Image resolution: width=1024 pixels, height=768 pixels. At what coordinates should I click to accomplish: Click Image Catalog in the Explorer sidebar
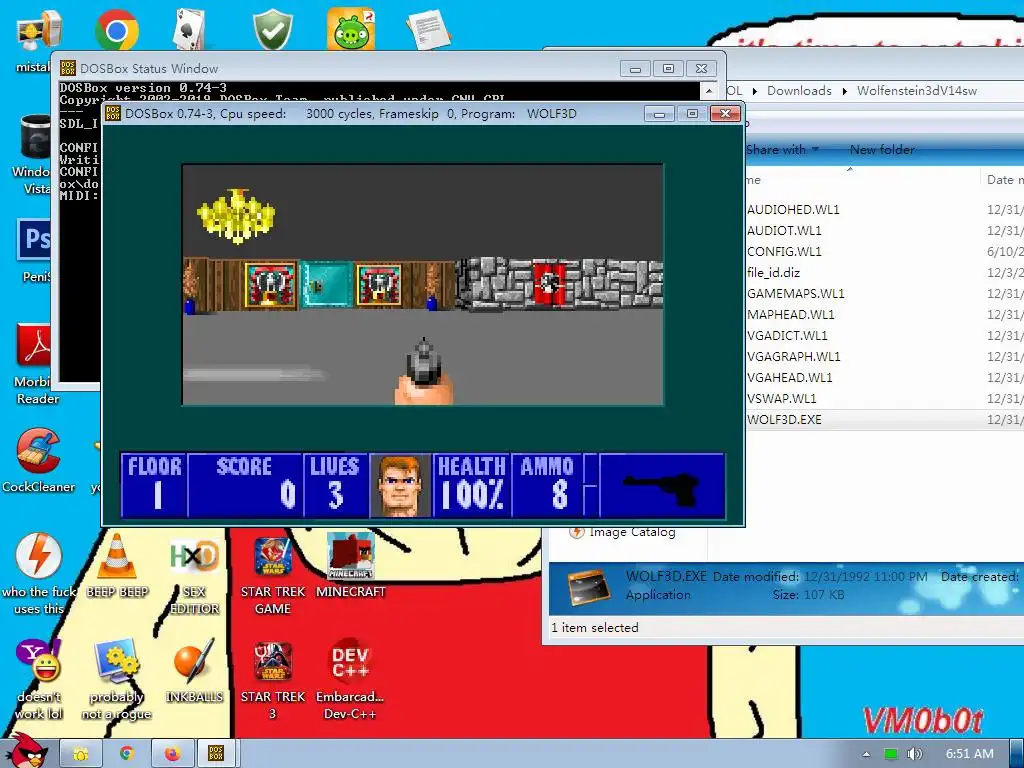coord(632,532)
